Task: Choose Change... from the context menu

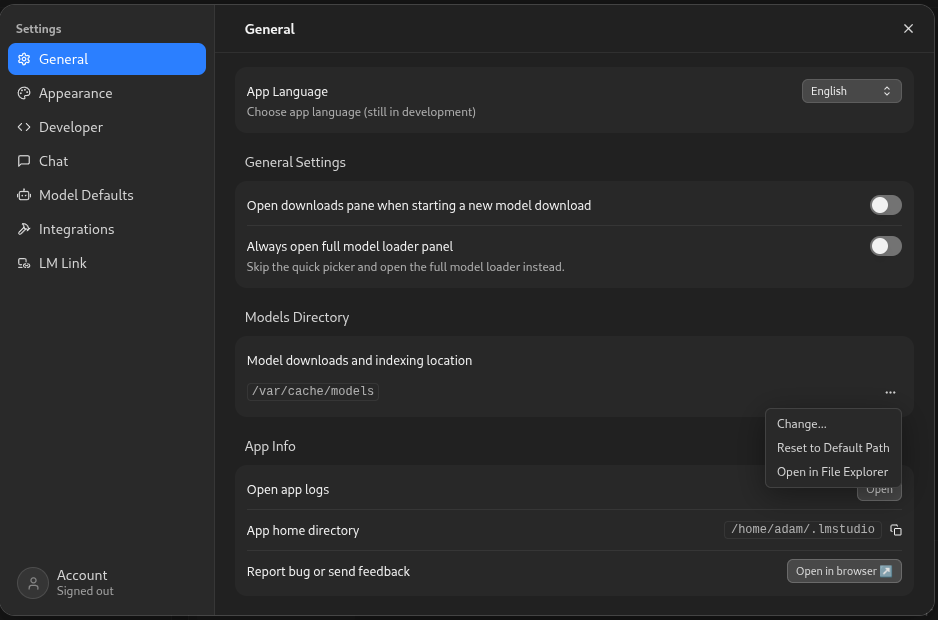Action: pos(833,424)
